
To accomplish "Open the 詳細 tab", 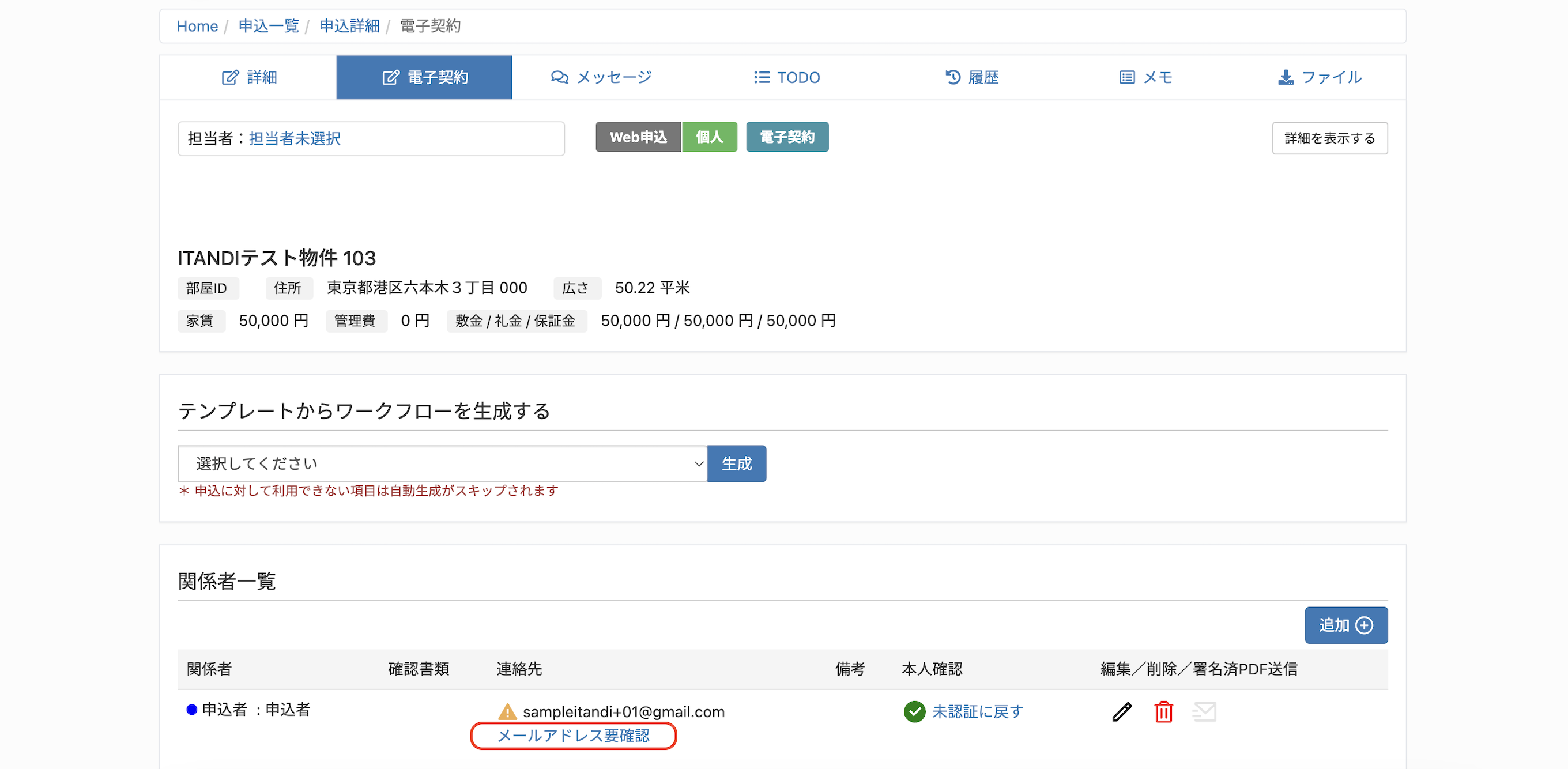I will 248,77.
